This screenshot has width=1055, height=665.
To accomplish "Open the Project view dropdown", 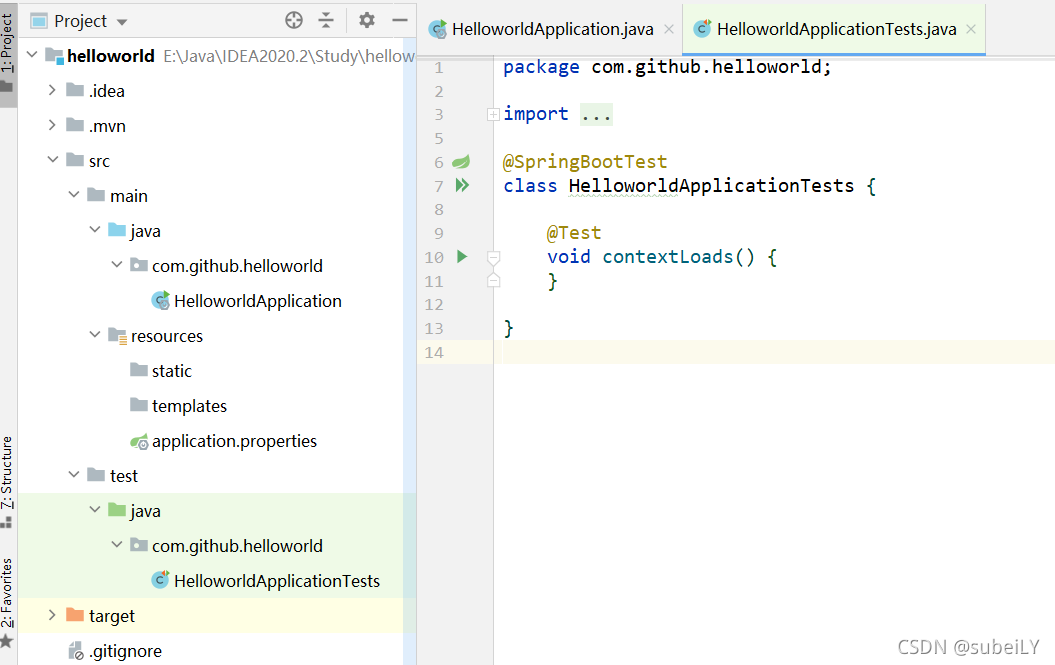I will click(122, 22).
